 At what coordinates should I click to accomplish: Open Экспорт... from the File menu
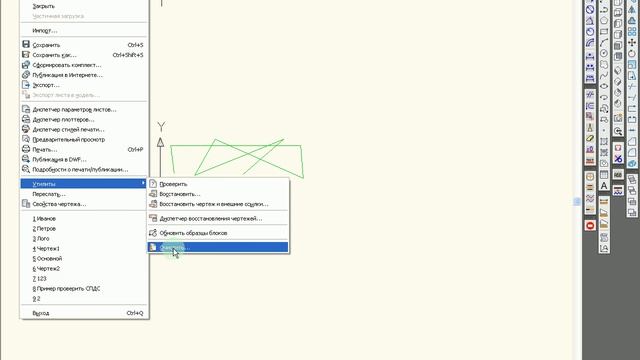84,85
